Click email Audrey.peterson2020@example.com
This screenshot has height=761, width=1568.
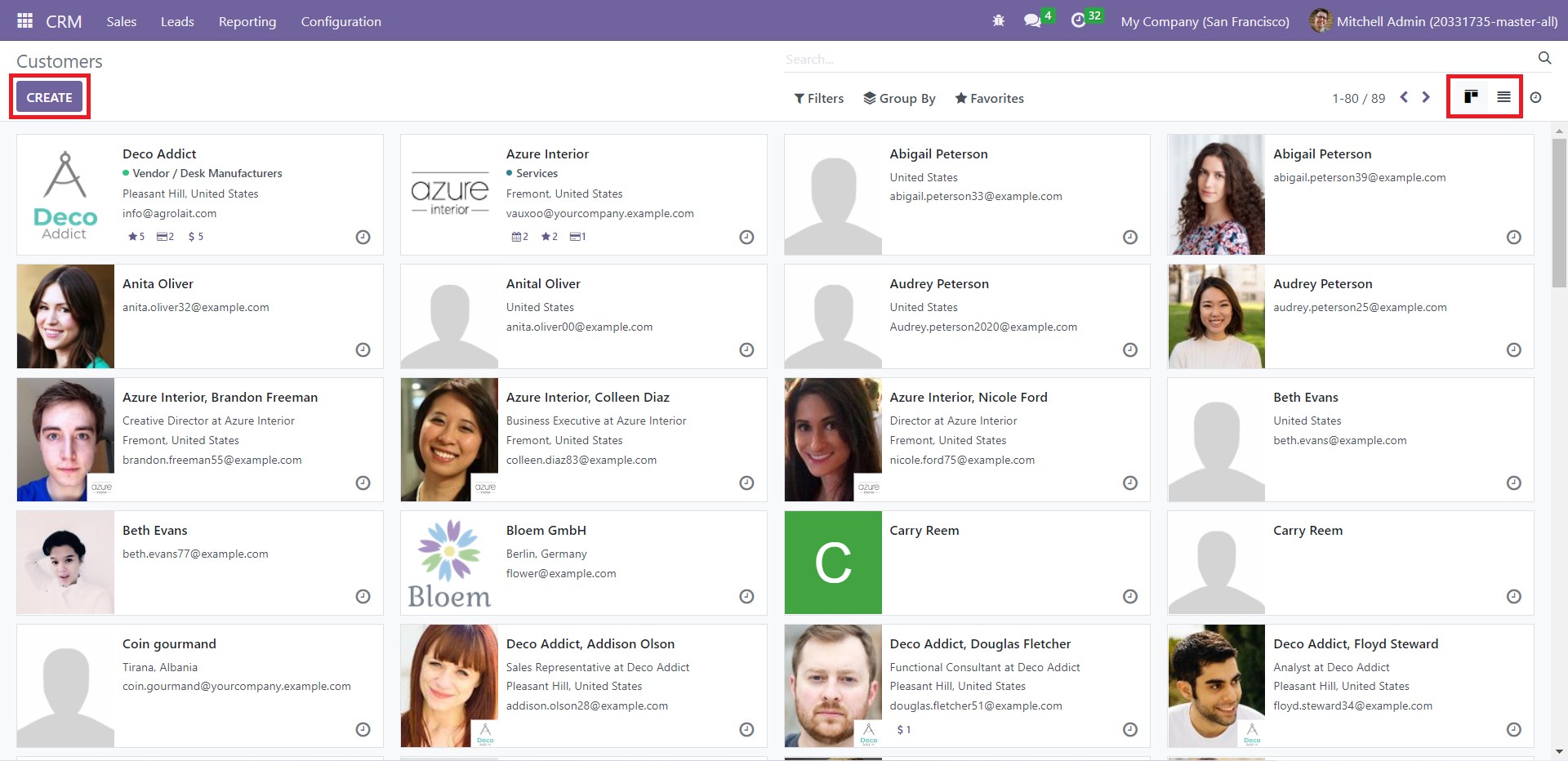click(983, 327)
